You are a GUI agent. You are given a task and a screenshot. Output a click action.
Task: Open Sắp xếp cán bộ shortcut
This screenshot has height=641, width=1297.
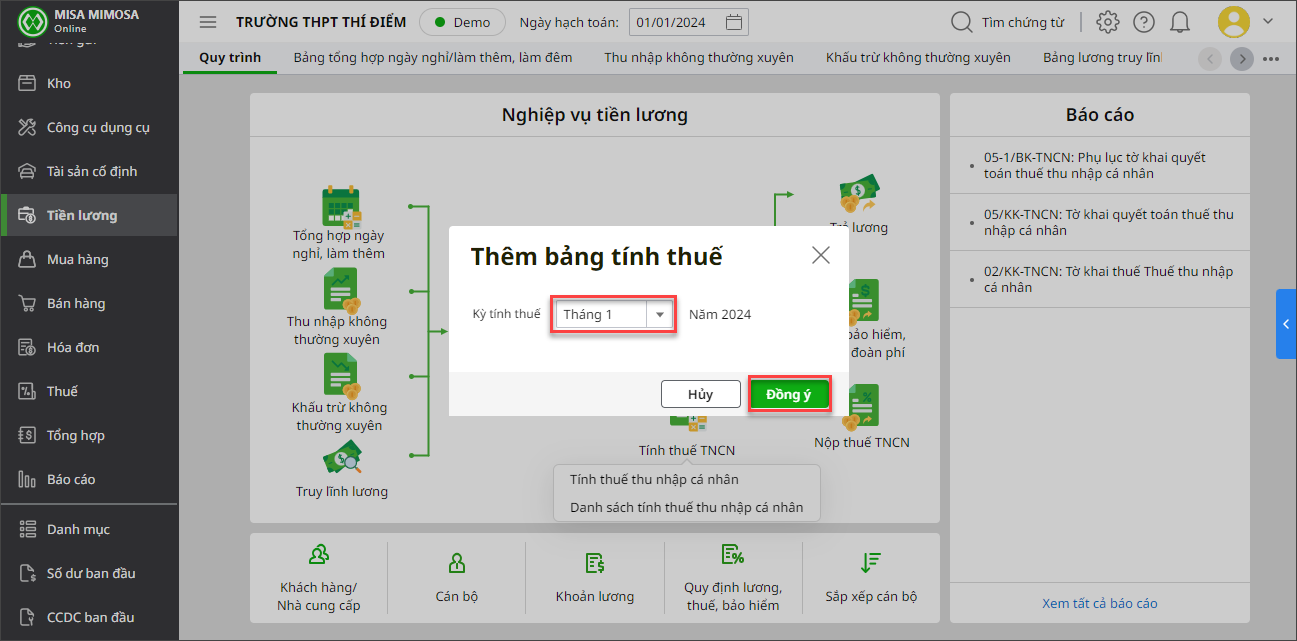point(871,578)
